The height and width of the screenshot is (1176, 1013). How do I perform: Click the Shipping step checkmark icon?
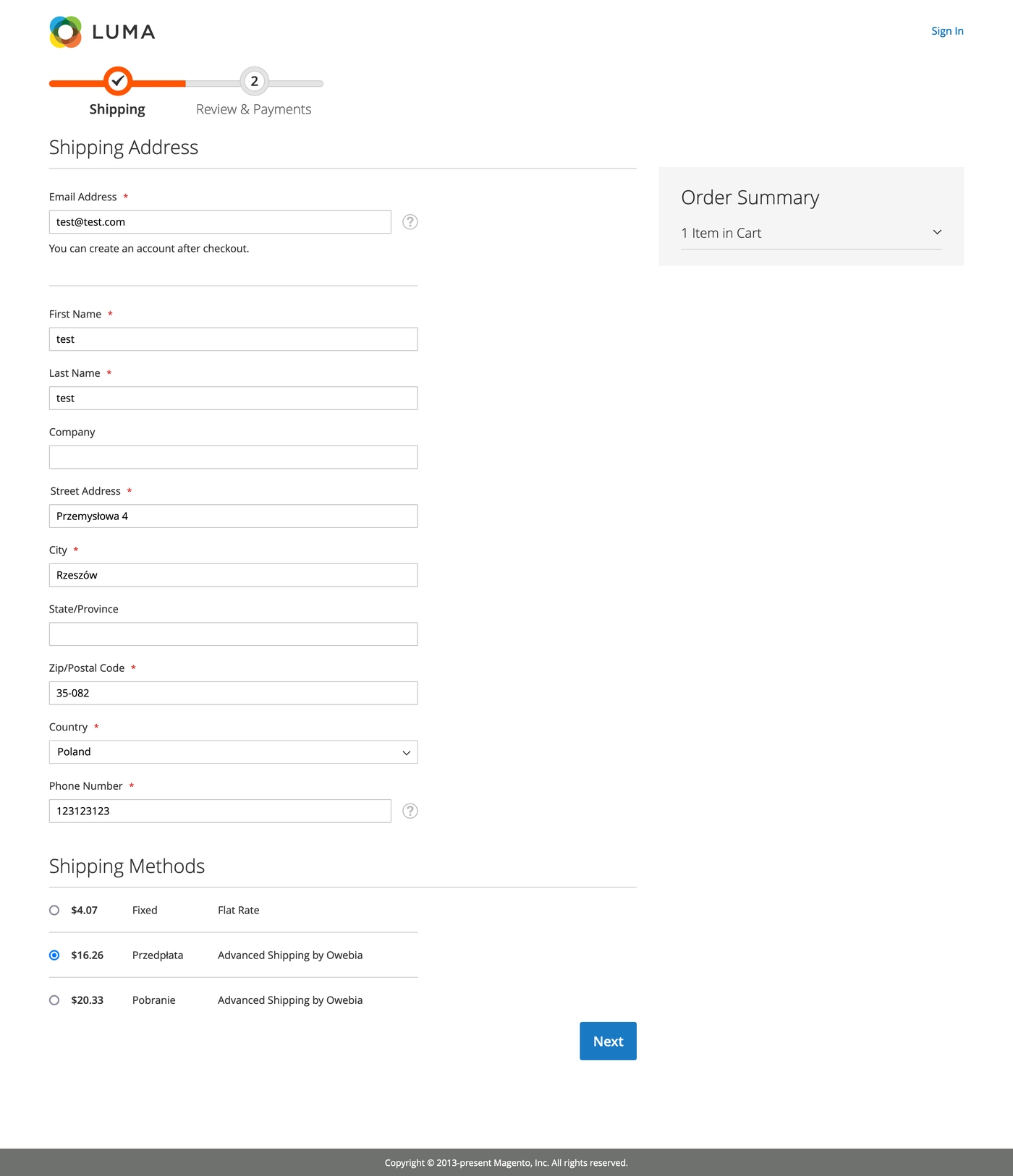(x=117, y=81)
